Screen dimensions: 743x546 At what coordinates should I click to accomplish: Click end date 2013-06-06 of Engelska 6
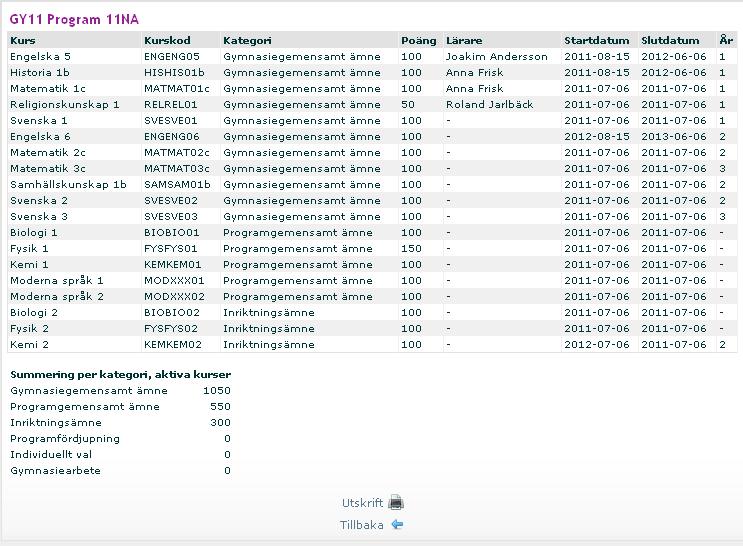674,136
